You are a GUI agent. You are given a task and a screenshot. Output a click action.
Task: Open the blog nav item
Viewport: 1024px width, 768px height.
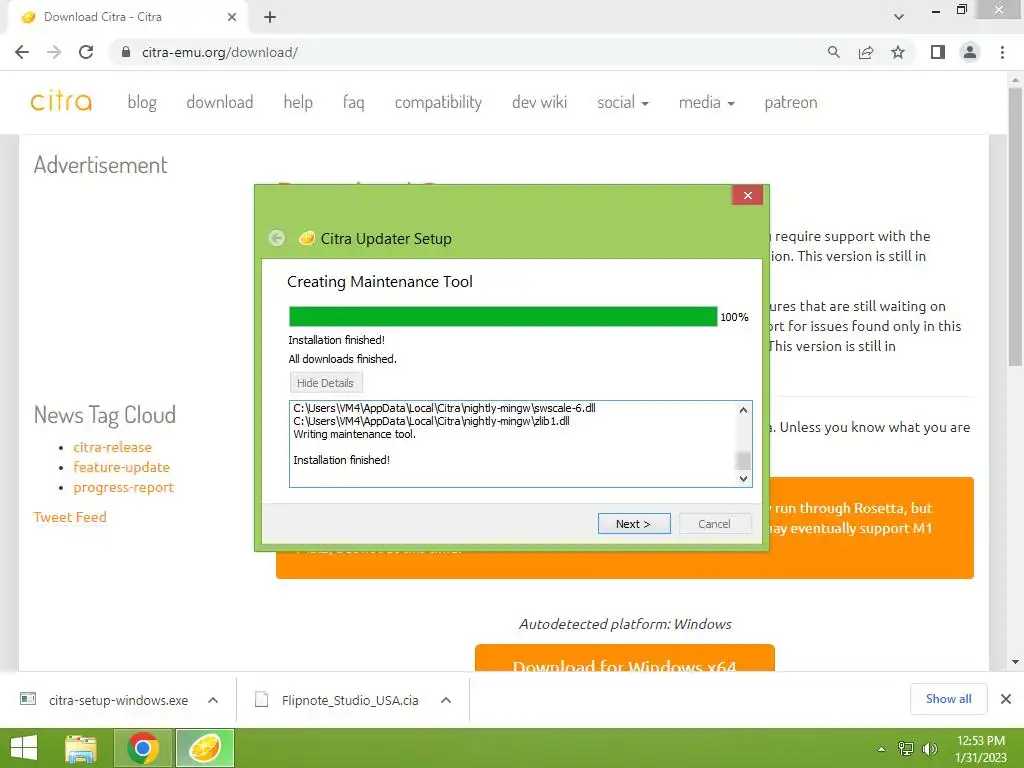click(x=142, y=103)
